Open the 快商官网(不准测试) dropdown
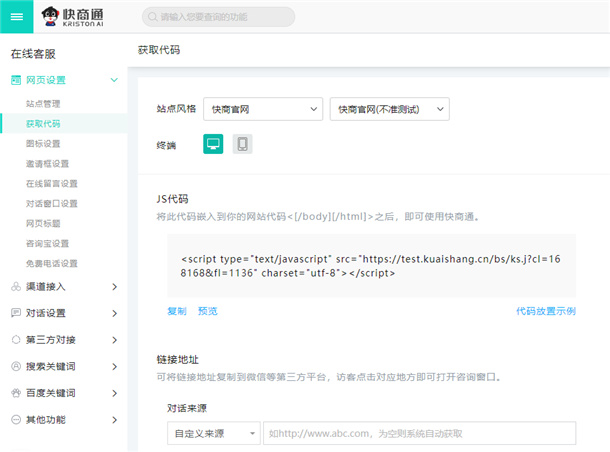The width and height of the screenshot is (610, 452). 389,108
